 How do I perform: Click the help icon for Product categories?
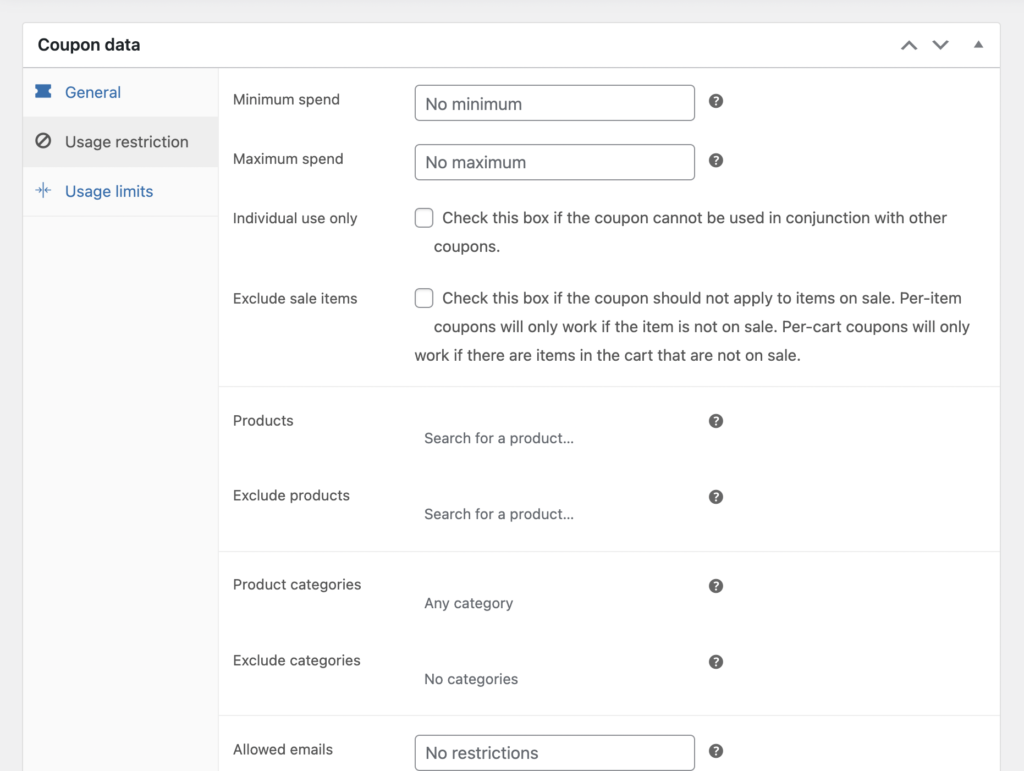(x=716, y=586)
